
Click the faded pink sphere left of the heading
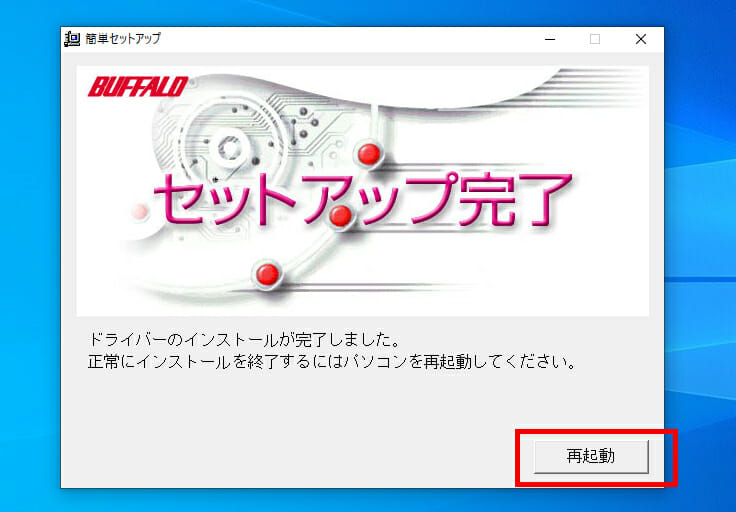pyautogui.click(x=139, y=212)
